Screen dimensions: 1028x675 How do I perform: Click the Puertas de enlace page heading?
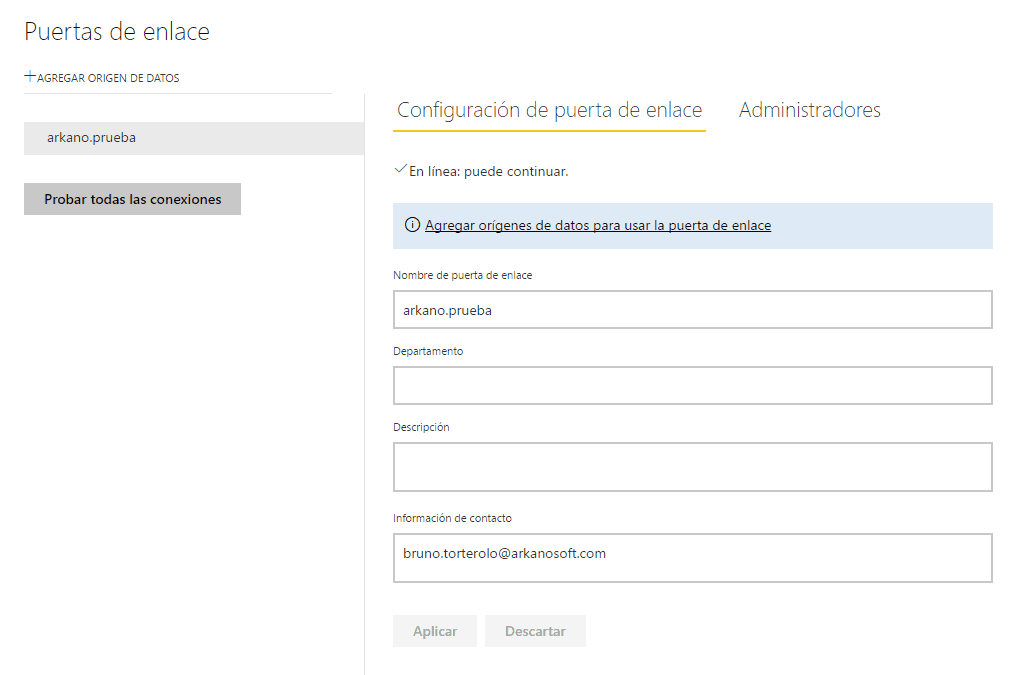pos(117,31)
